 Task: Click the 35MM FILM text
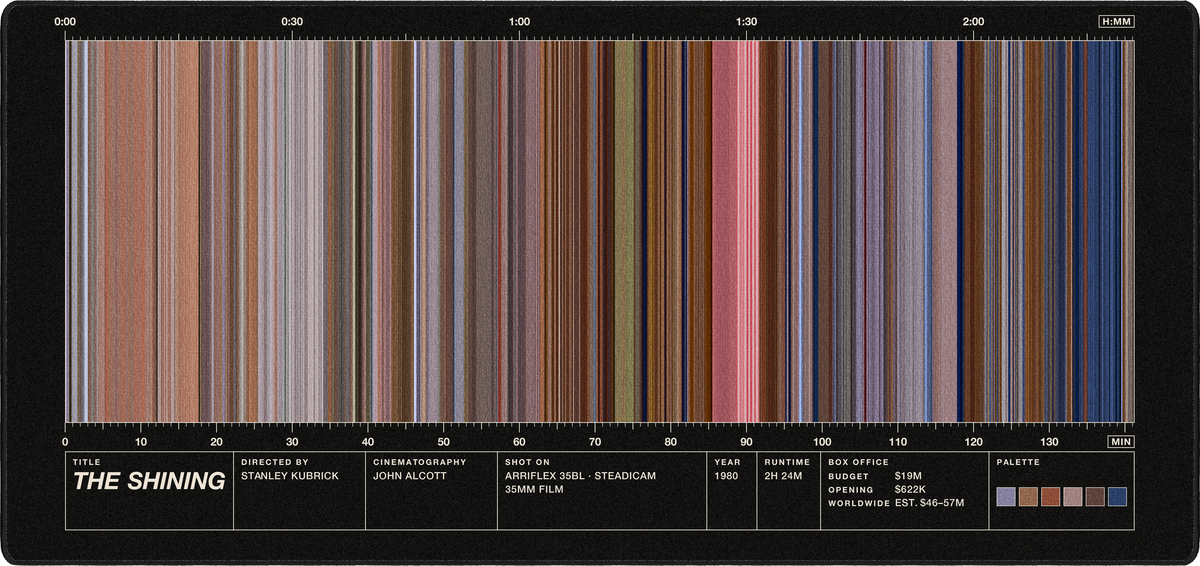[535, 490]
